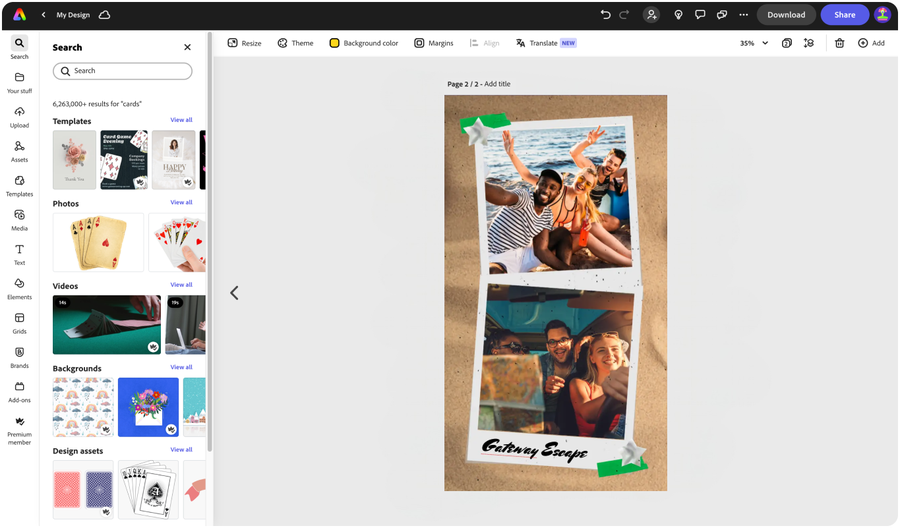
Task: Click the Search input field
Action: [x=122, y=71]
